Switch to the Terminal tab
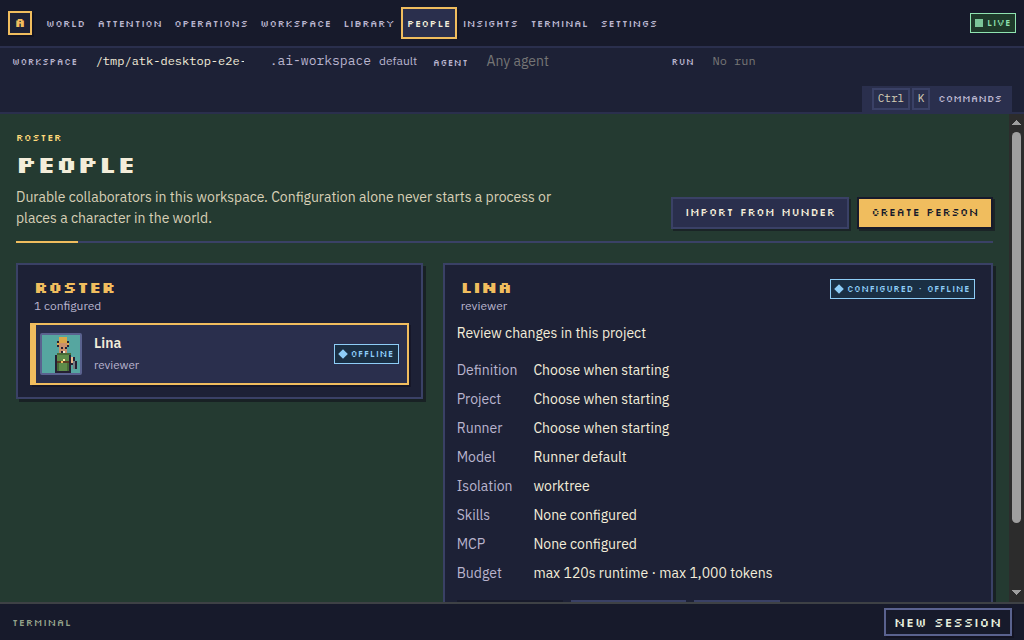Screen dimensions: 1024x640 click(560, 24)
